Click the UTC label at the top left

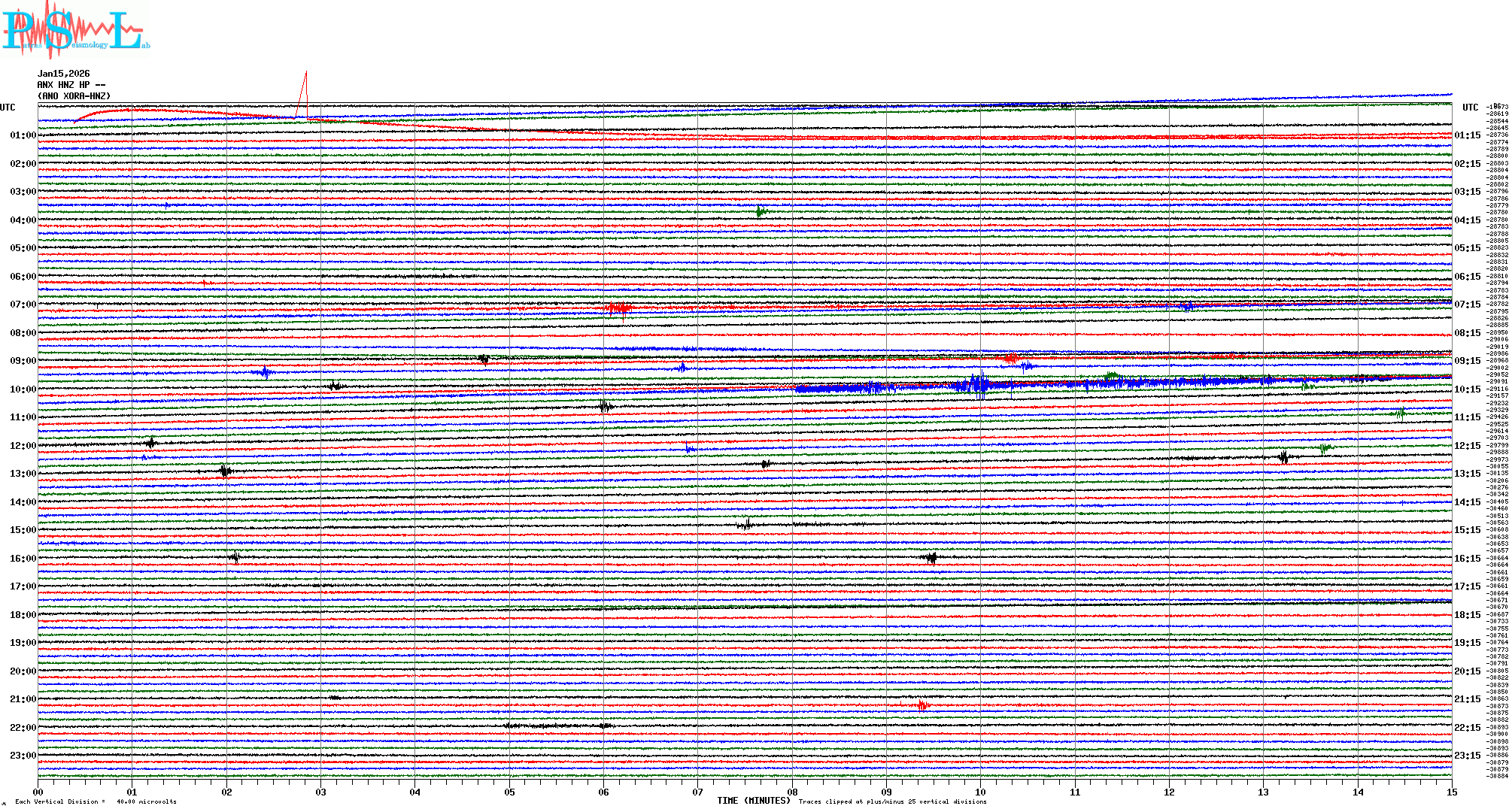tap(8, 108)
